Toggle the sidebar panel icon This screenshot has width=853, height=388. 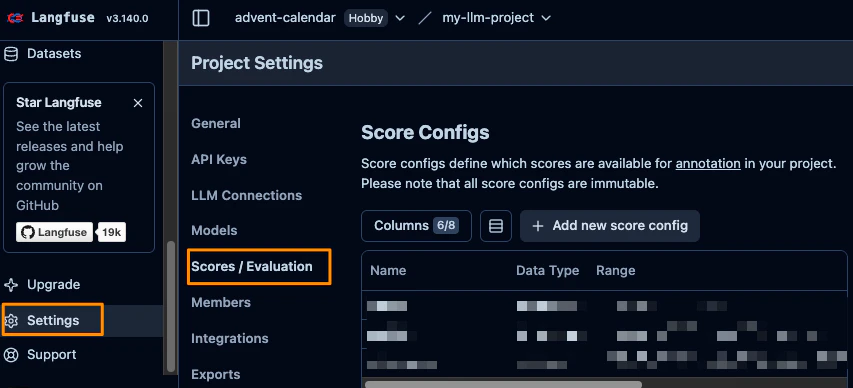(201, 18)
